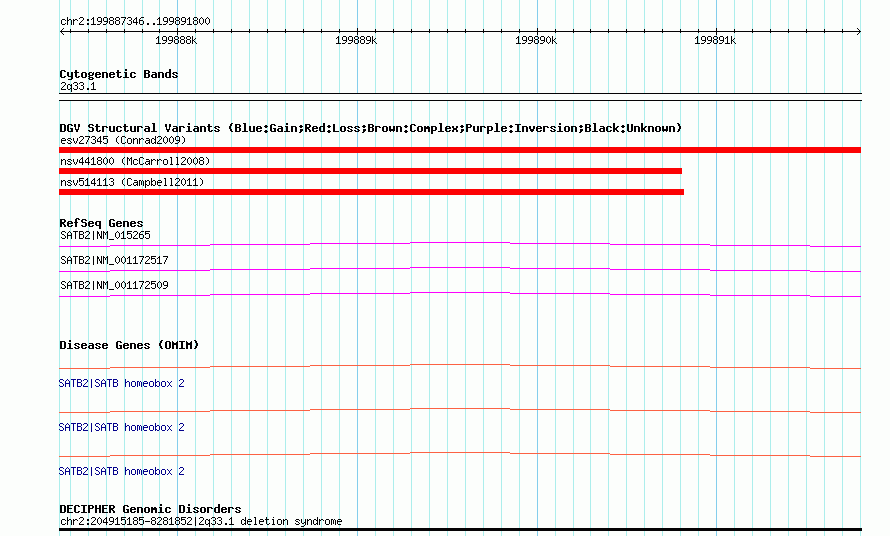The width and height of the screenshot is (890, 536).
Task: Click the 2q33.1 band label
Action: pyautogui.click(x=78, y=86)
